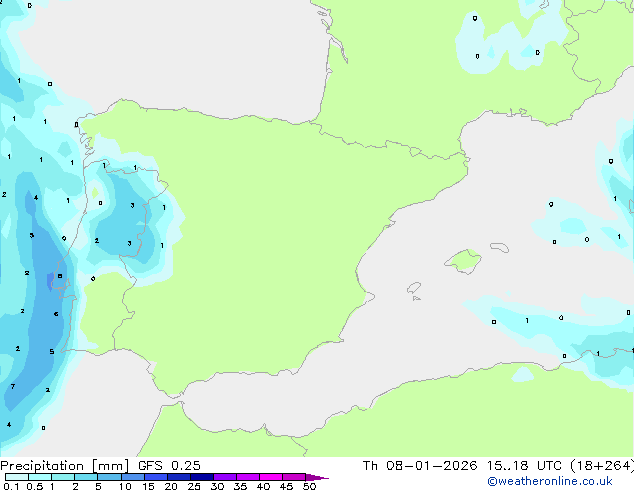Click the legend tick label '20'
The image size is (634, 490).
point(171,486)
